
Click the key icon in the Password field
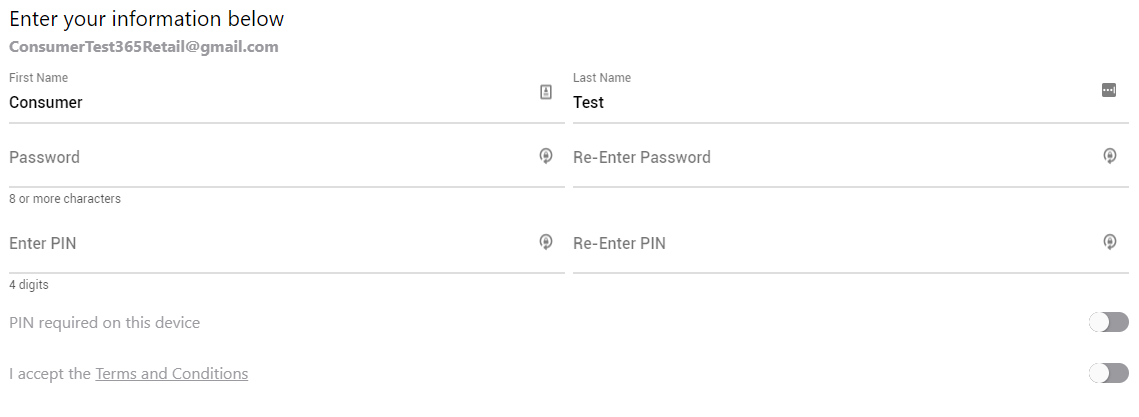pos(546,156)
